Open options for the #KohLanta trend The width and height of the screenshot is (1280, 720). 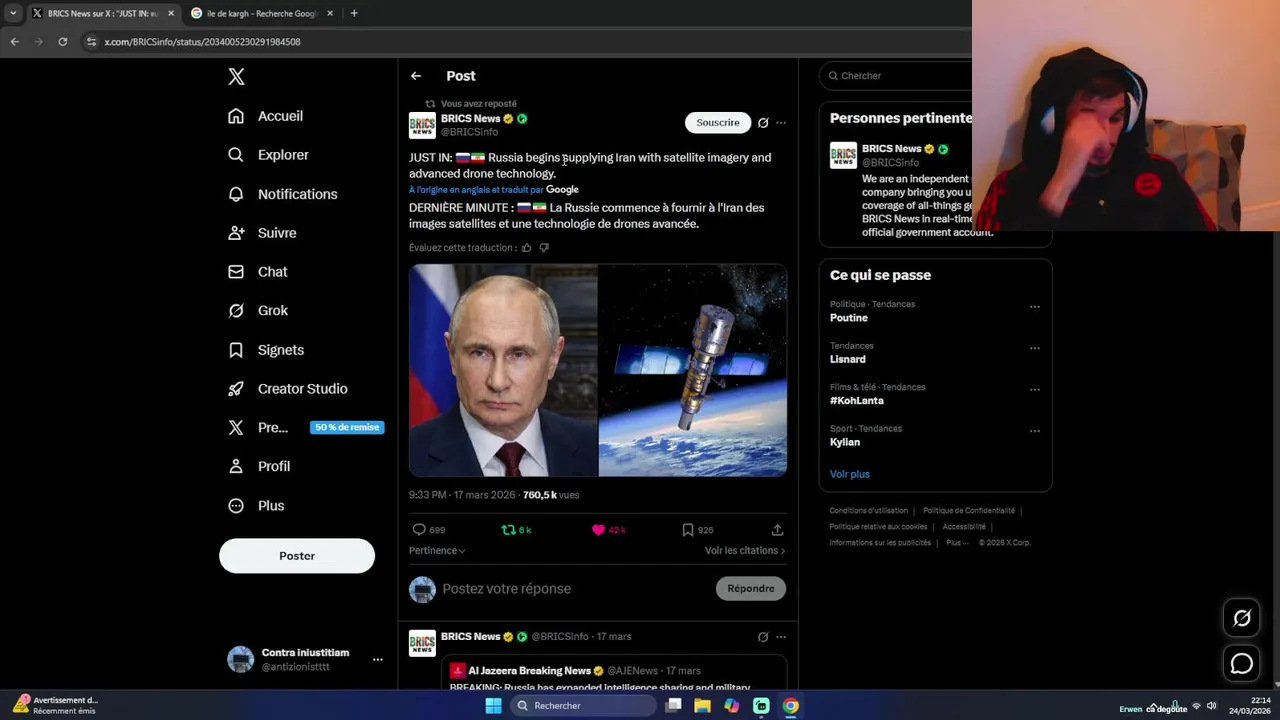coord(1035,390)
